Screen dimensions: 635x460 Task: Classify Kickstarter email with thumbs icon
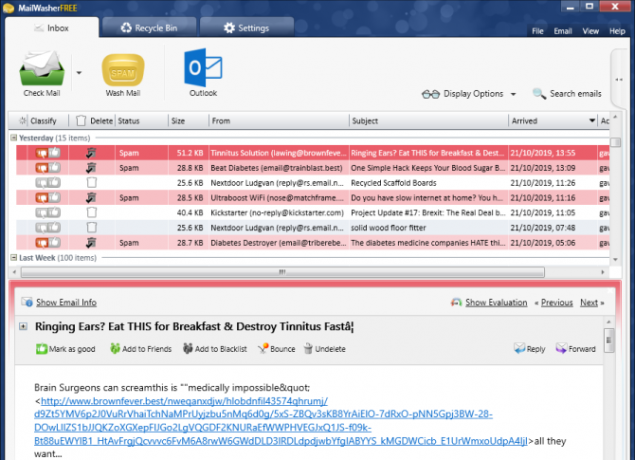tap(48, 213)
